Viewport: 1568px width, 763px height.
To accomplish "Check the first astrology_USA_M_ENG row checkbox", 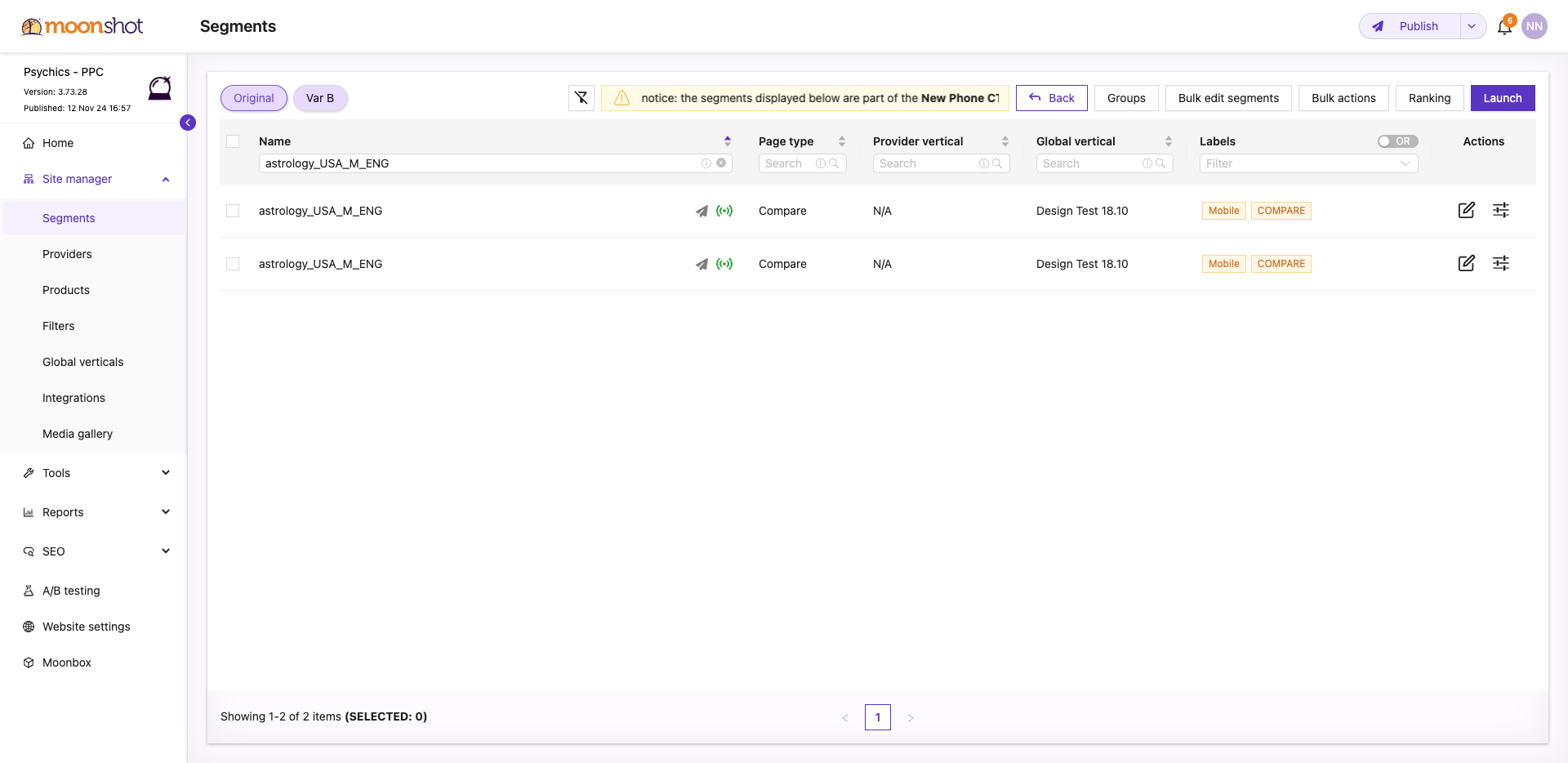I will [233, 211].
